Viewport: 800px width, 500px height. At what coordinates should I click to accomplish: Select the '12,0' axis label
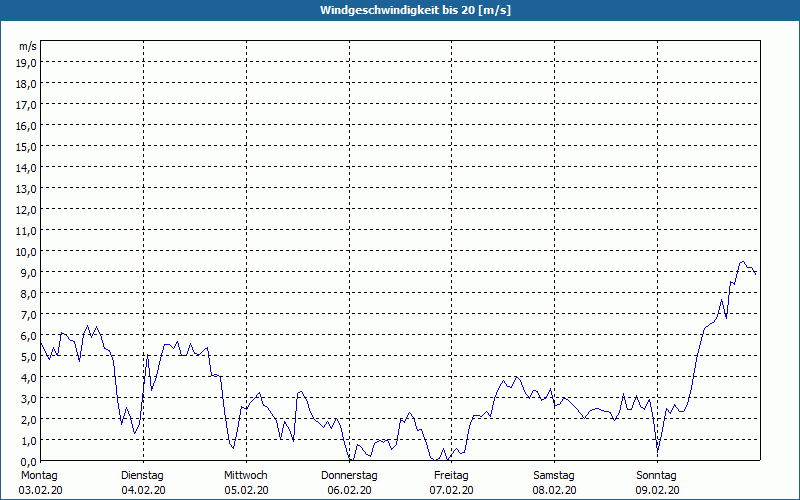[x=26, y=210]
